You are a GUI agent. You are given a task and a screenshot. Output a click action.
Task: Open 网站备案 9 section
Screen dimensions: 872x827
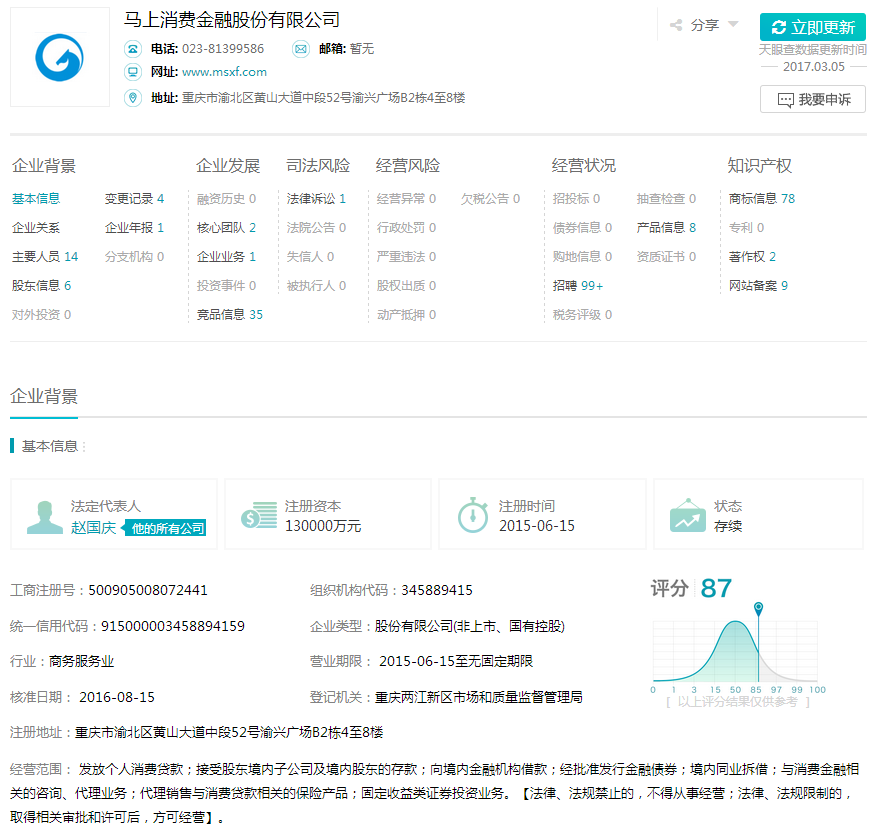coord(759,285)
